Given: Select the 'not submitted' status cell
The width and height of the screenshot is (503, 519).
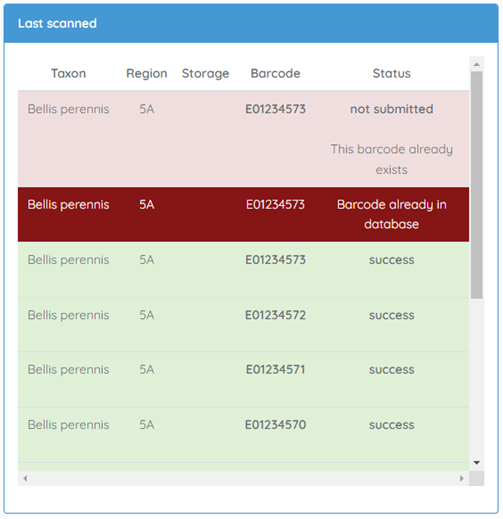Looking at the screenshot, I should 391,109.
